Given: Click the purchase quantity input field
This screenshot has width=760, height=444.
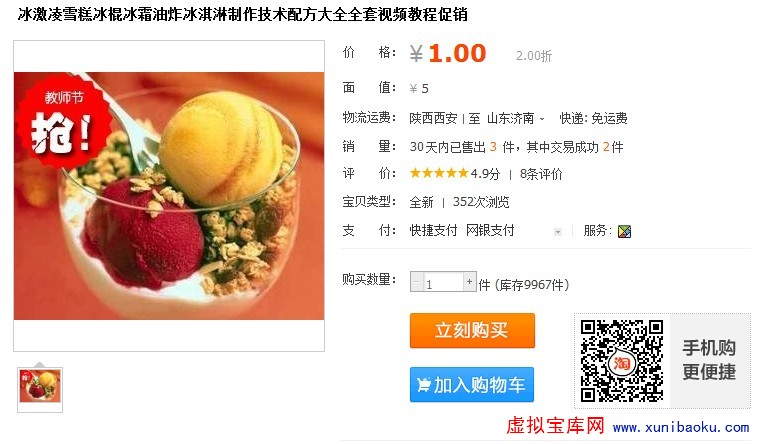Looking at the screenshot, I should pos(443,282).
